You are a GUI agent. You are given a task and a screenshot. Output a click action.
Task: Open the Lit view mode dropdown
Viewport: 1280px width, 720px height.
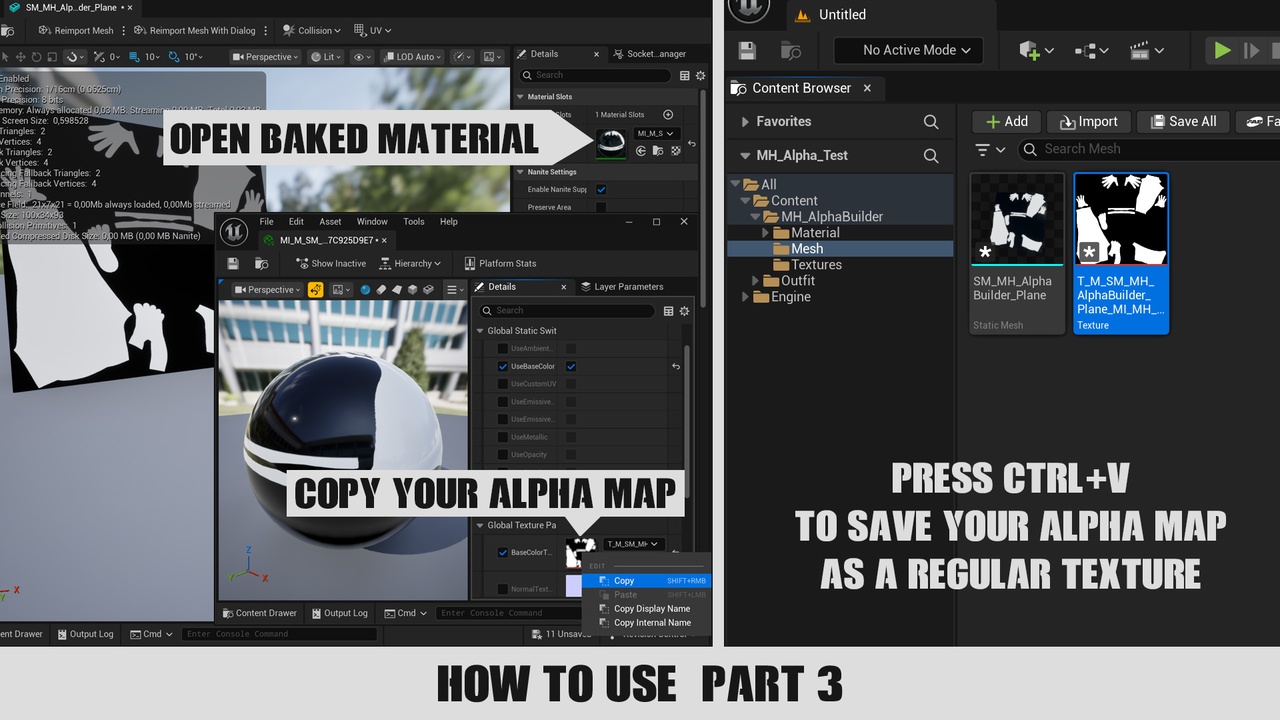coord(327,57)
